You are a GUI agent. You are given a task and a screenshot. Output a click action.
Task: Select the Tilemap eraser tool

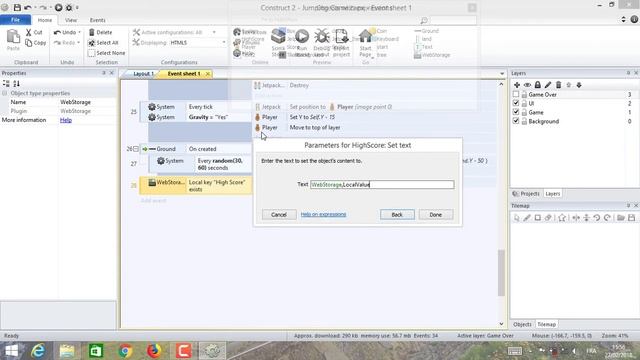(x=548, y=218)
